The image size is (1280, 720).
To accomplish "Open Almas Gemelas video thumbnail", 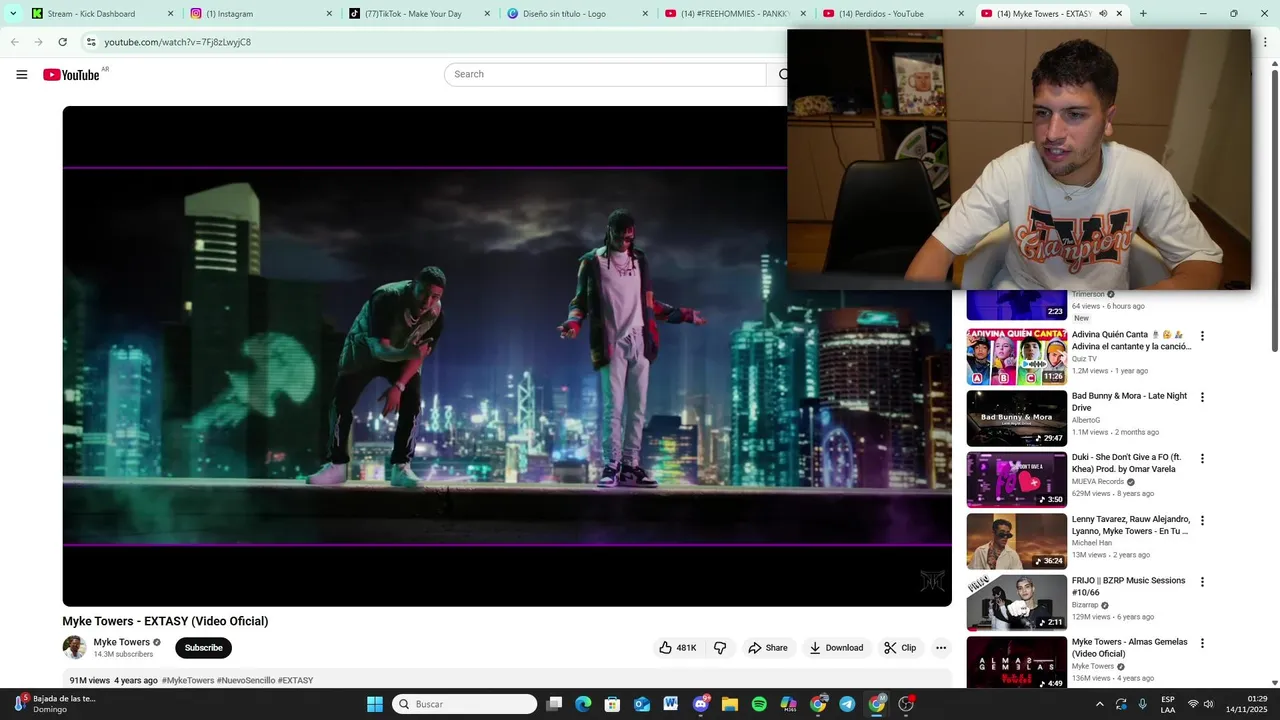I will (1016, 662).
